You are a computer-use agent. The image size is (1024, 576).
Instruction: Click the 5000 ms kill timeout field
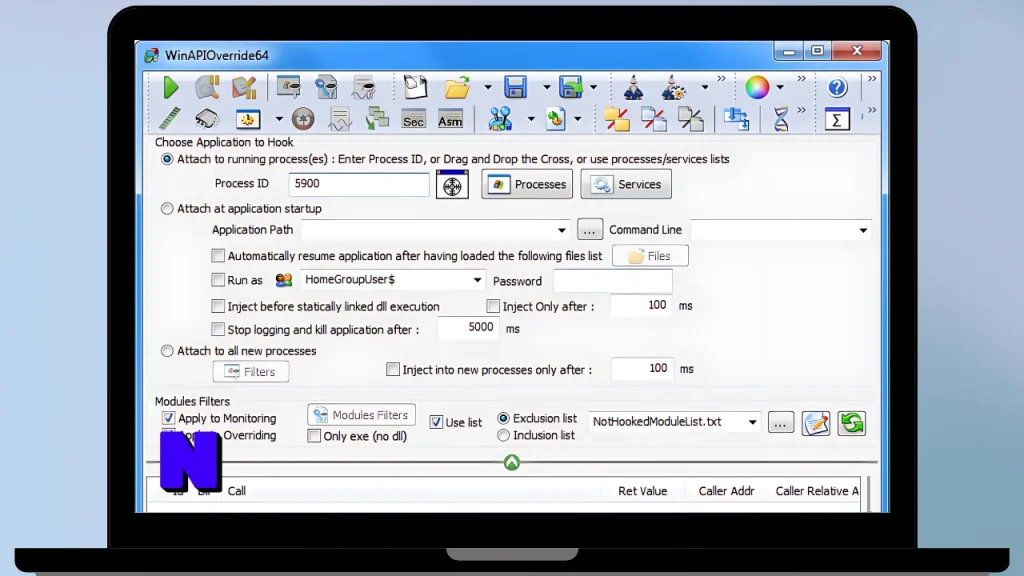pyautogui.click(x=468, y=328)
